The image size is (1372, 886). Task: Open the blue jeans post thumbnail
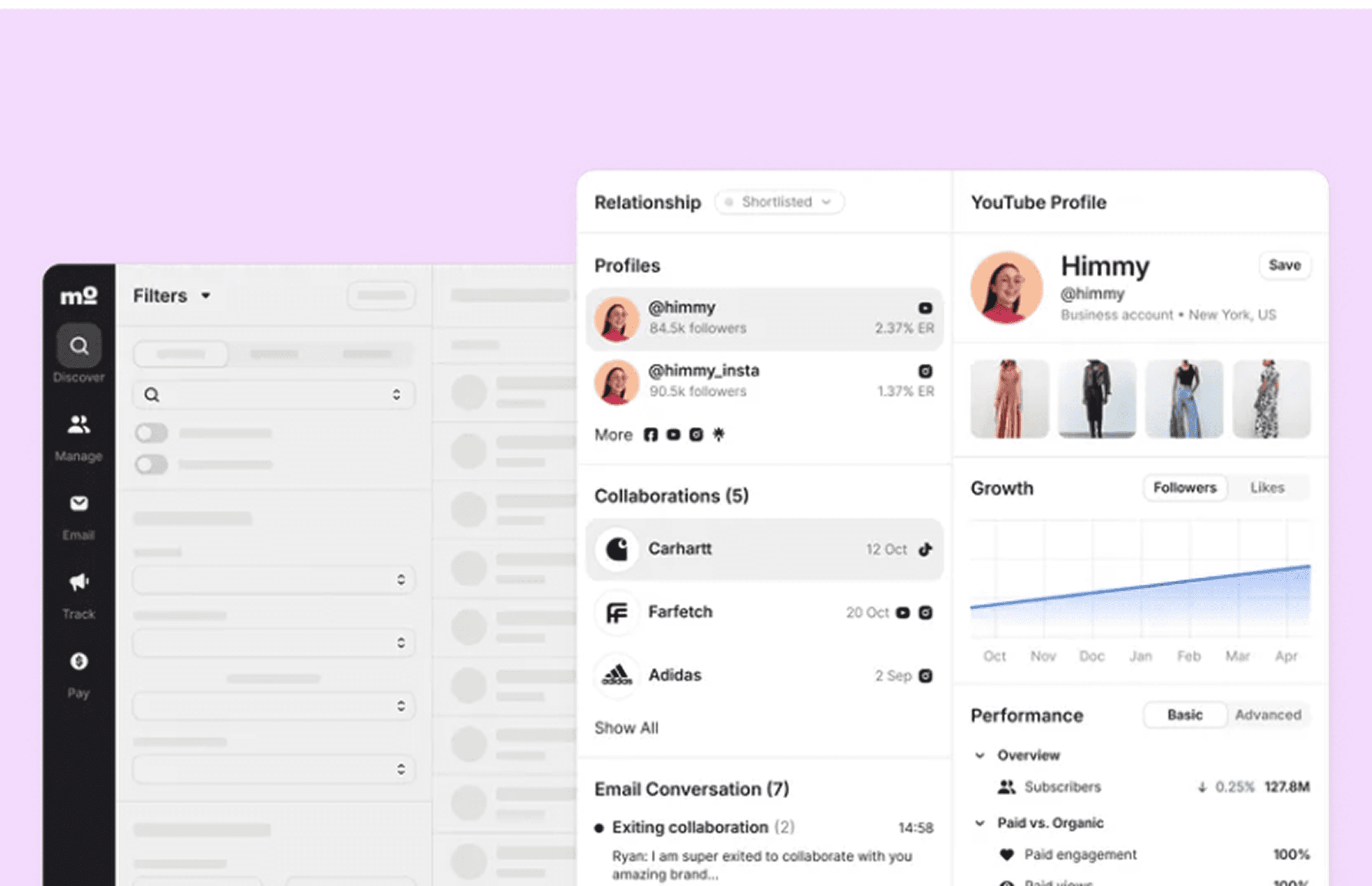click(x=1184, y=399)
